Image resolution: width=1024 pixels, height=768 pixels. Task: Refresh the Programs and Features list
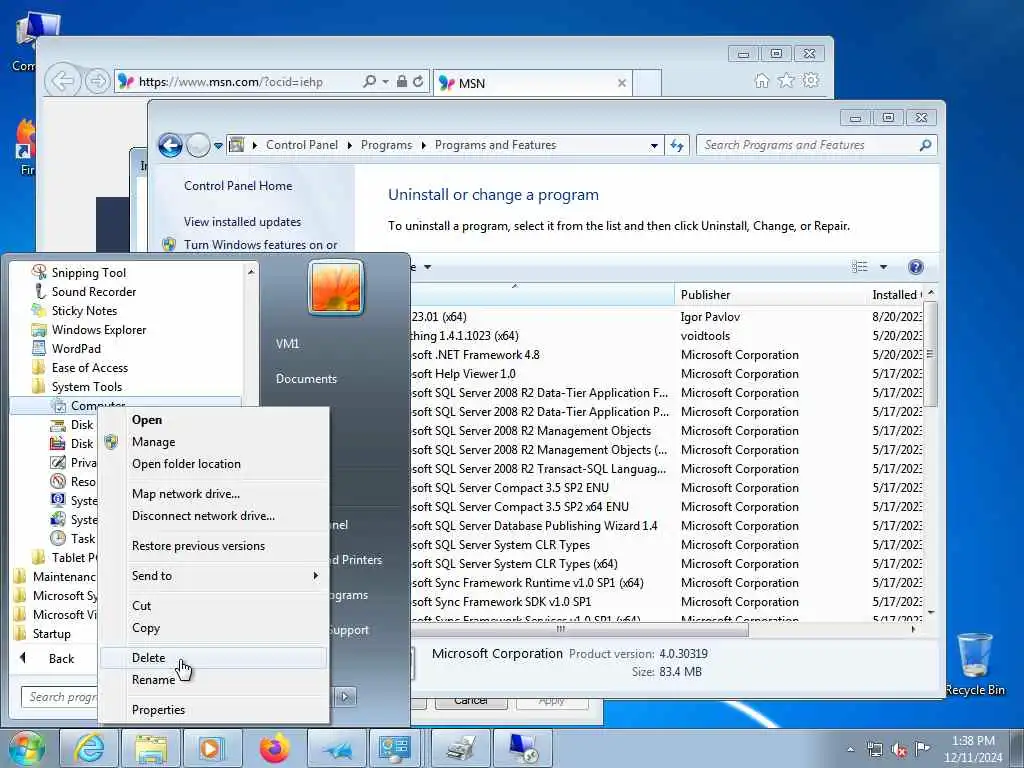tap(677, 146)
